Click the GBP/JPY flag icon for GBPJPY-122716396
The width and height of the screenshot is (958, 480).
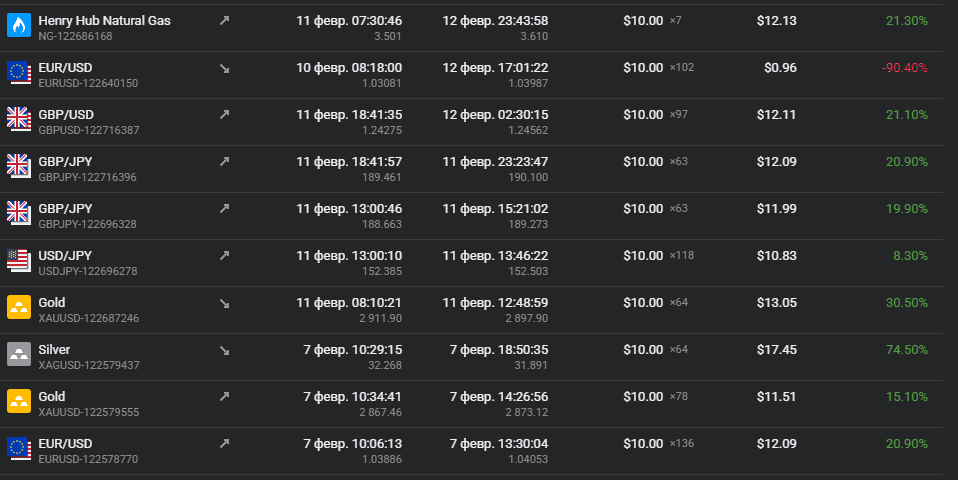pyautogui.click(x=19, y=167)
